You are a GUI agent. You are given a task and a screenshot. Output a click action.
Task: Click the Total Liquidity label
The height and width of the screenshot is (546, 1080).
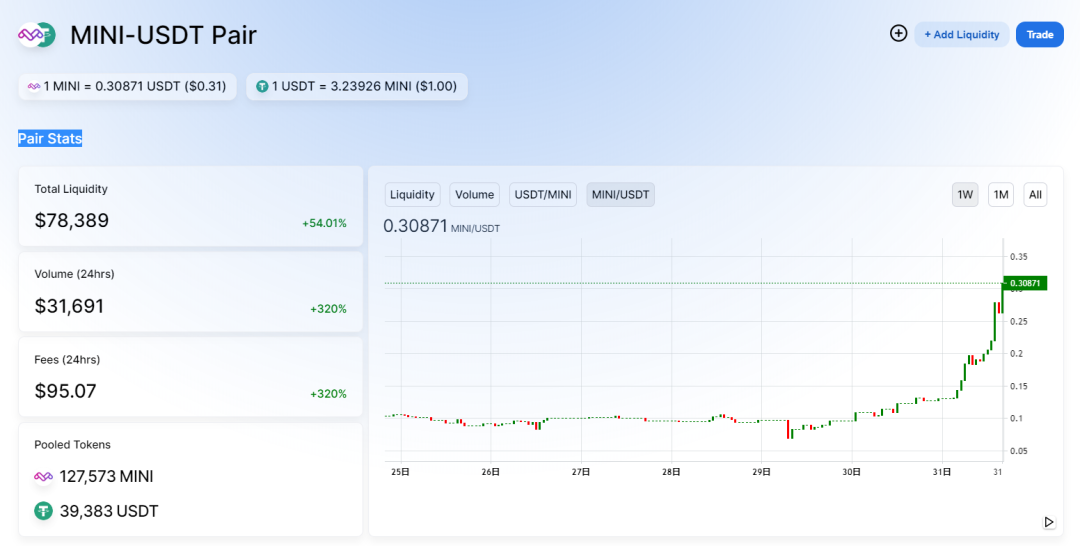click(x=71, y=189)
